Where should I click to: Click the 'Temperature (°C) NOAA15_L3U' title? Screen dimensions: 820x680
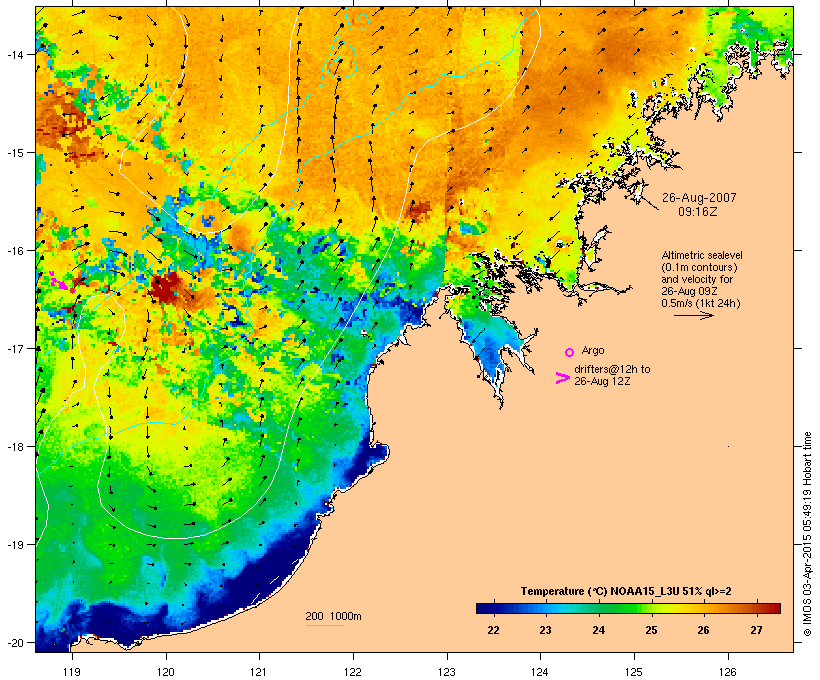coord(600,591)
